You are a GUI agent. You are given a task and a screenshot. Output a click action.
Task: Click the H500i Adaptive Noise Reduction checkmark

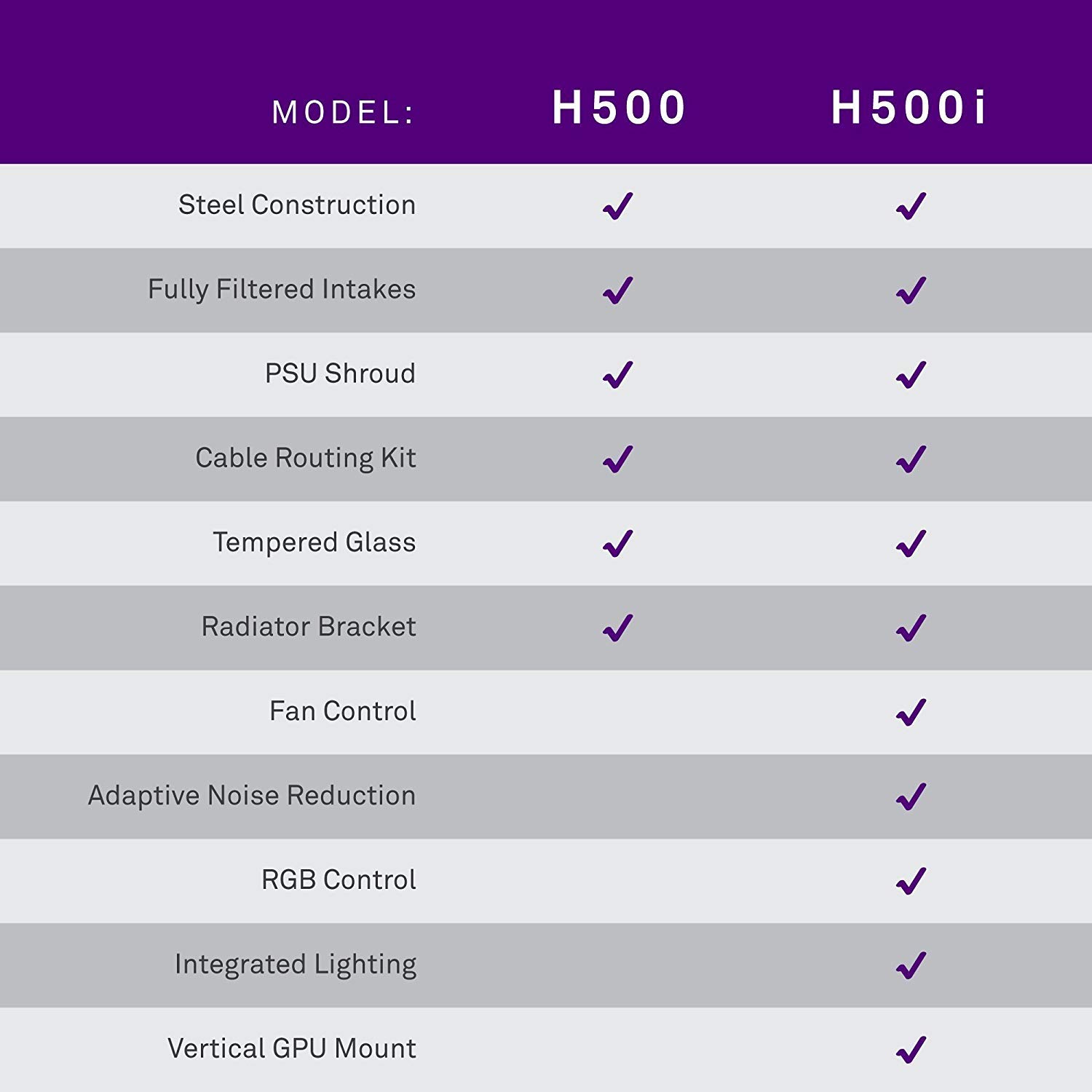click(911, 797)
